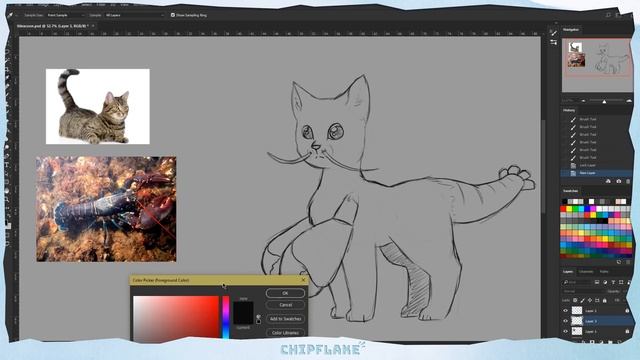The height and width of the screenshot is (360, 640).
Task: Click the Navigator preview thumbnail
Action: (597, 65)
